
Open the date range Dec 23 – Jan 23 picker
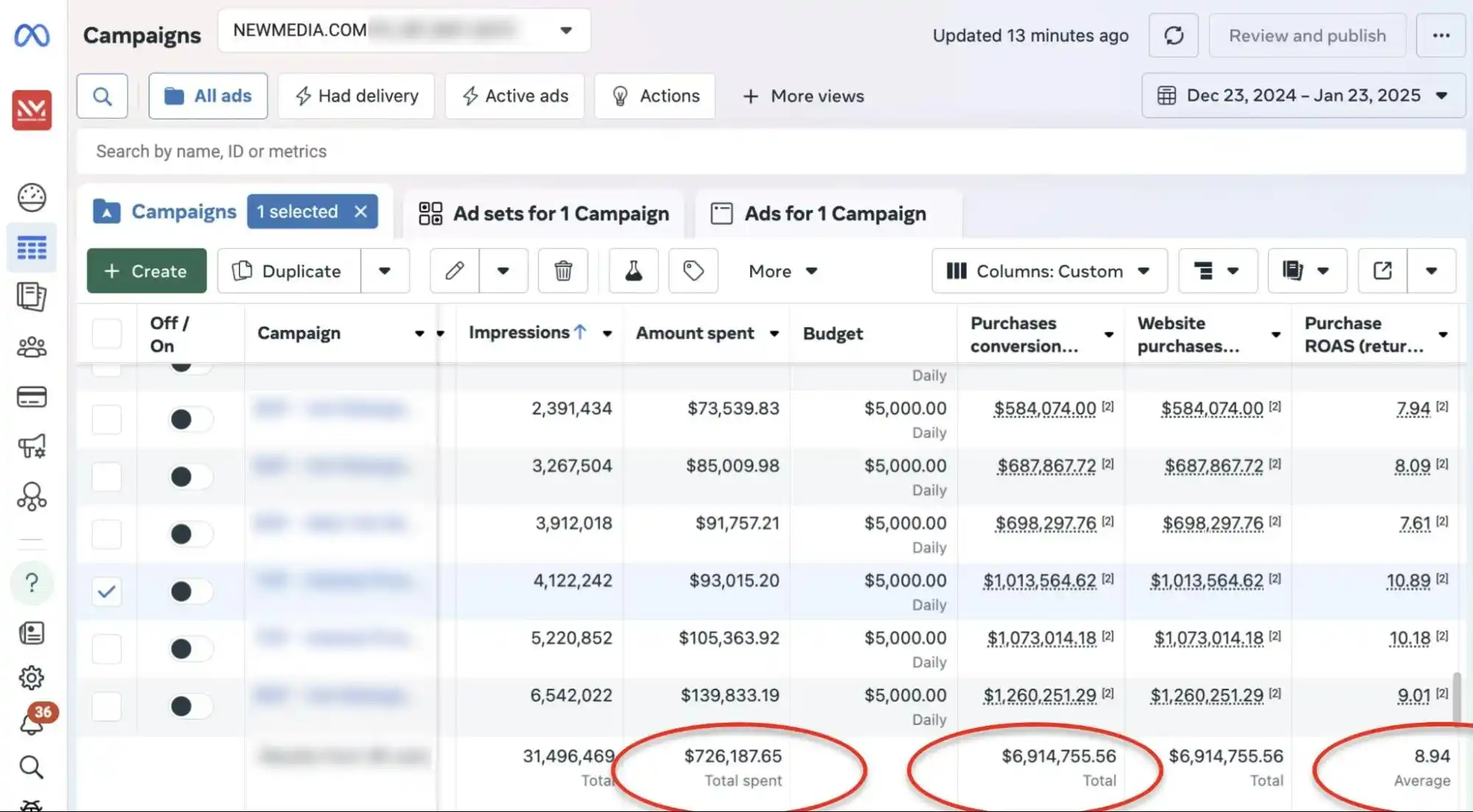point(1303,96)
